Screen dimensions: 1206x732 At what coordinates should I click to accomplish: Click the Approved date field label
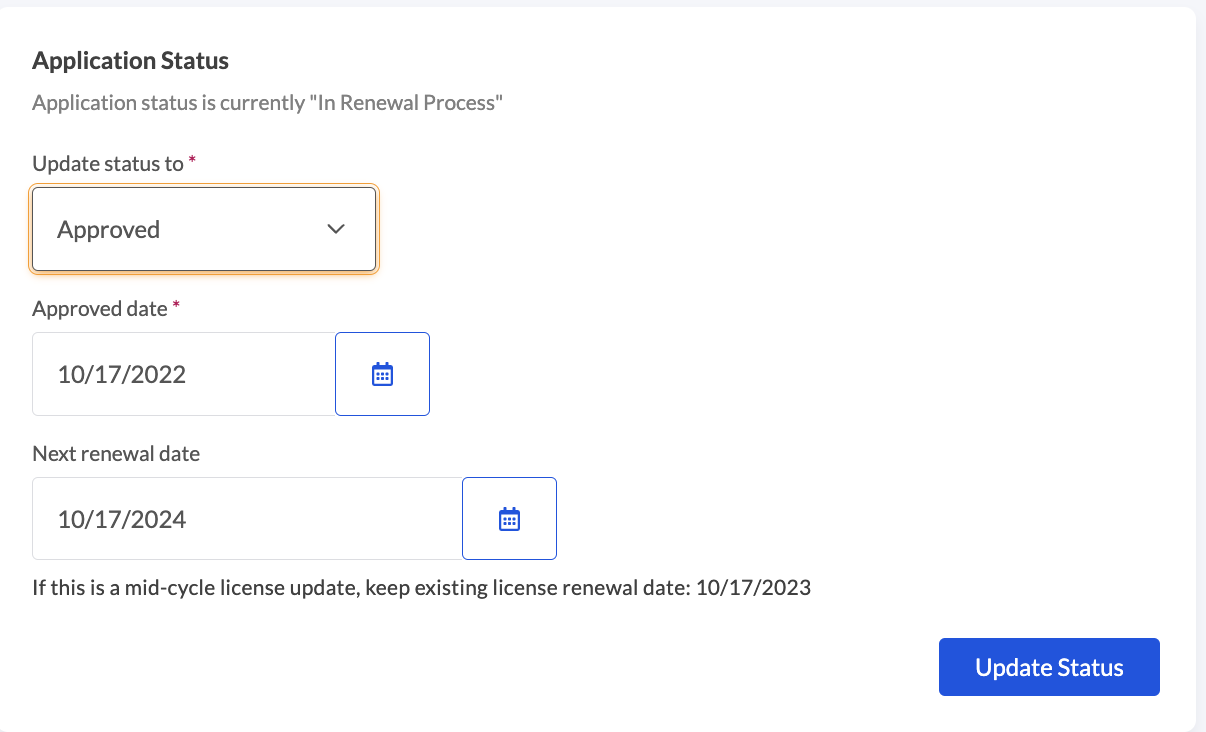(x=99, y=309)
